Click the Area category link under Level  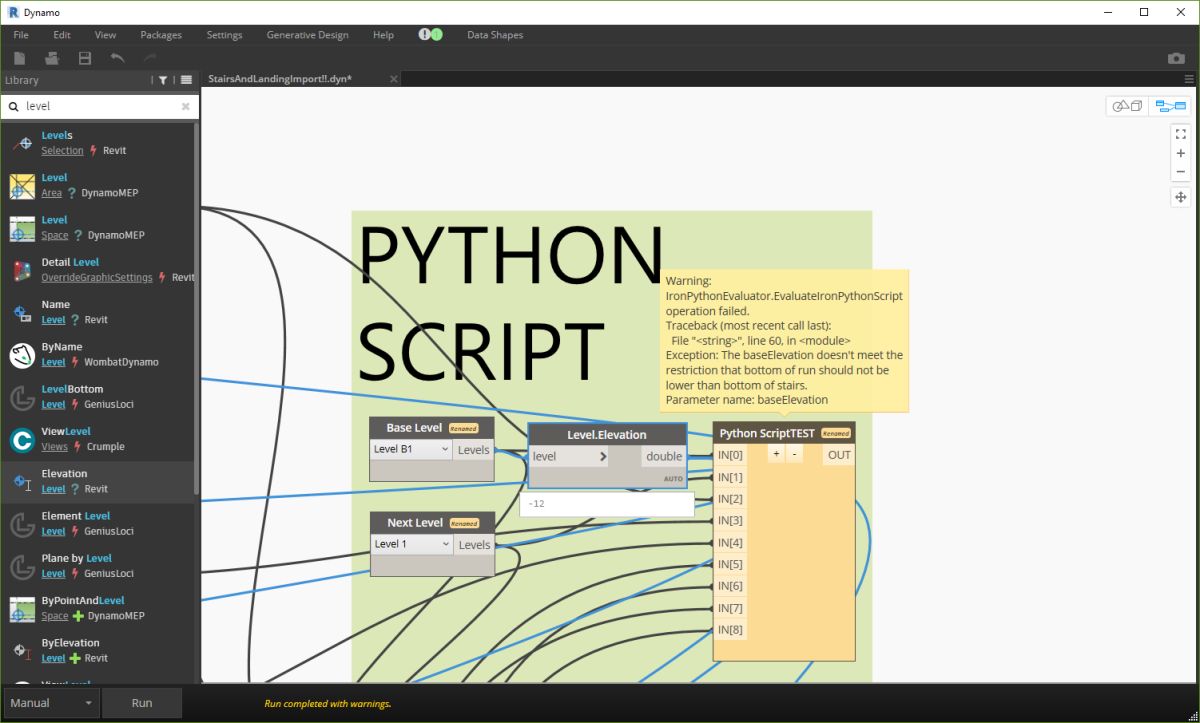click(51, 193)
